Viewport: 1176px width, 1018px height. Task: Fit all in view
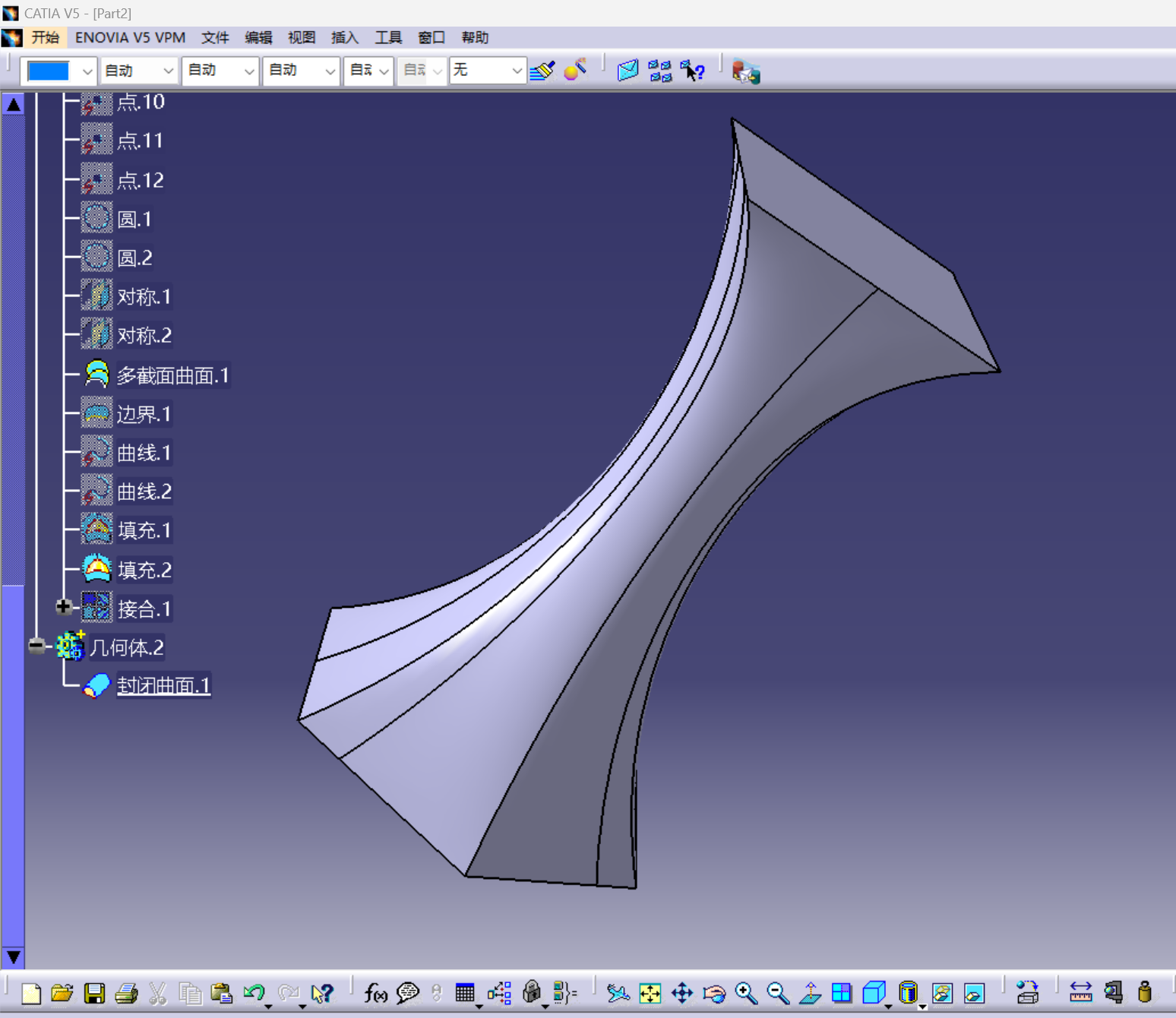point(650,993)
